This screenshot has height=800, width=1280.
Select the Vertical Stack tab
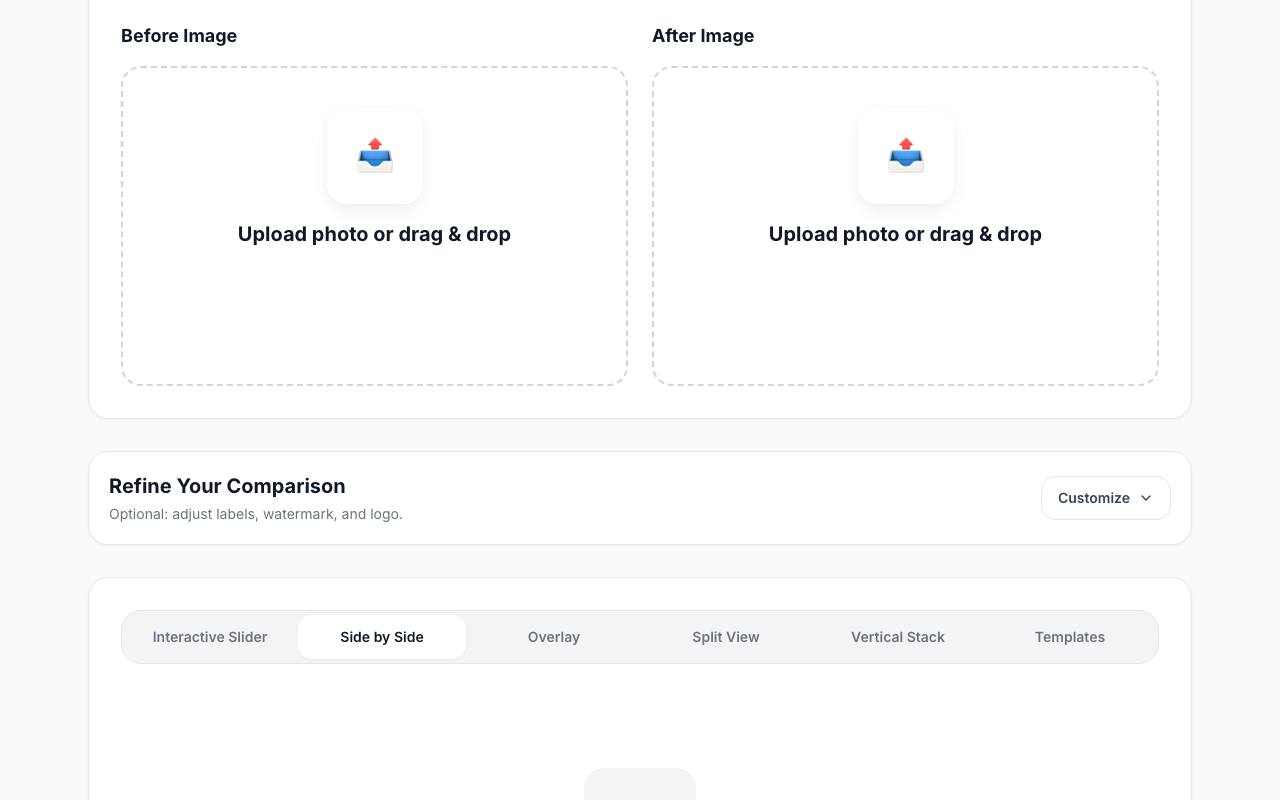tap(898, 637)
